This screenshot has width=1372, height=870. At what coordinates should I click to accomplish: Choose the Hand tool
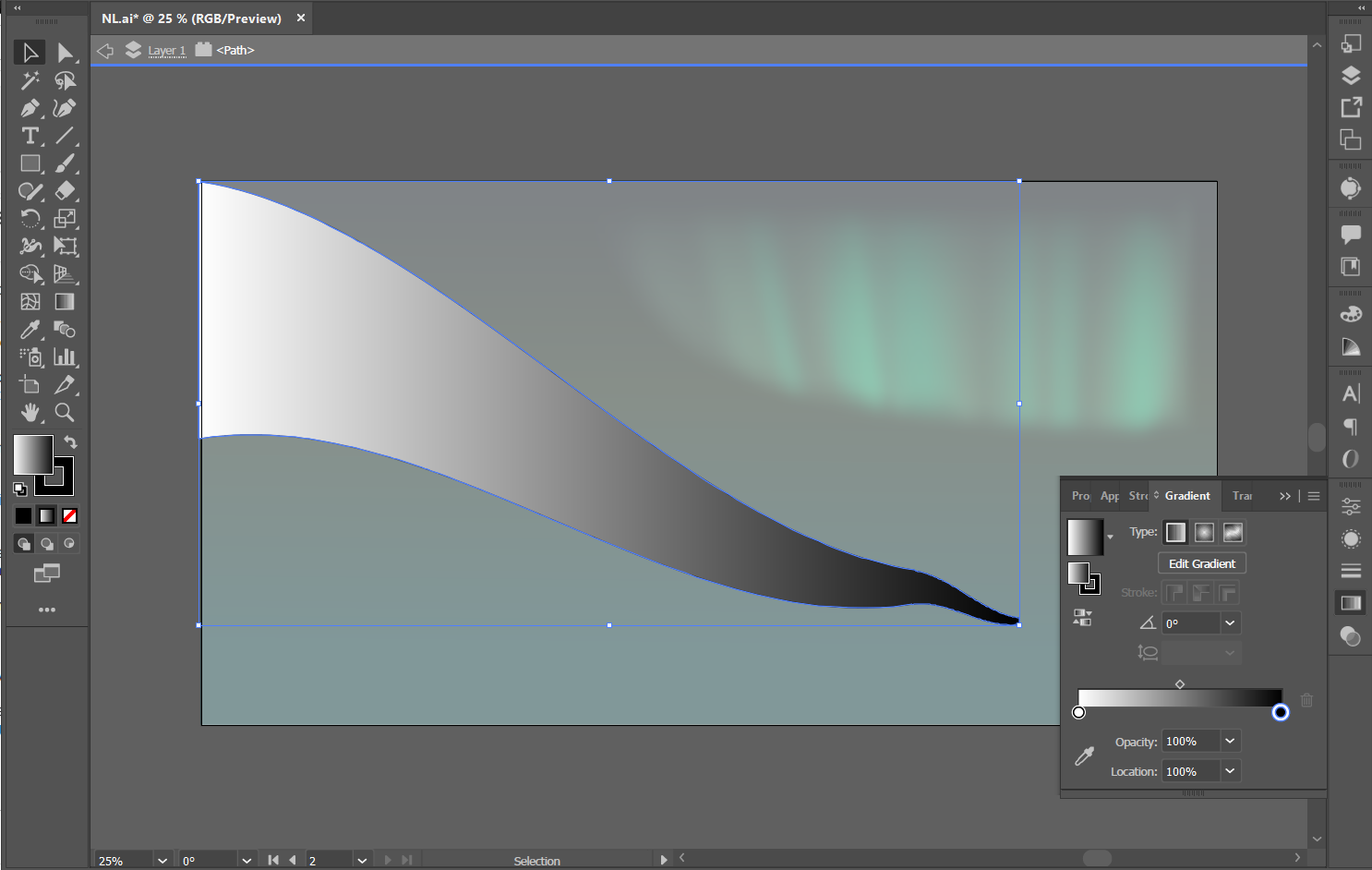(x=30, y=413)
